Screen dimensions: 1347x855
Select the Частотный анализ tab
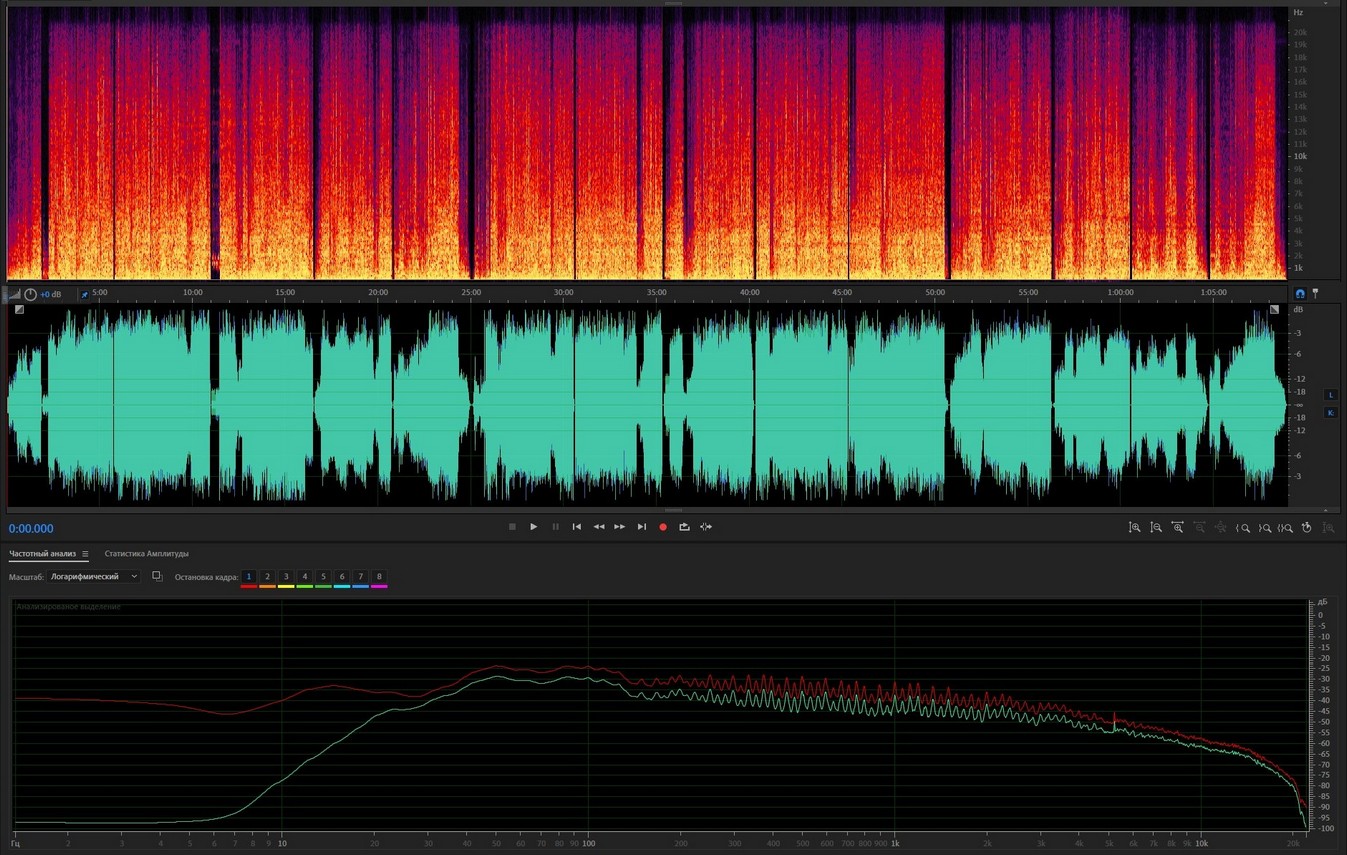[42, 554]
